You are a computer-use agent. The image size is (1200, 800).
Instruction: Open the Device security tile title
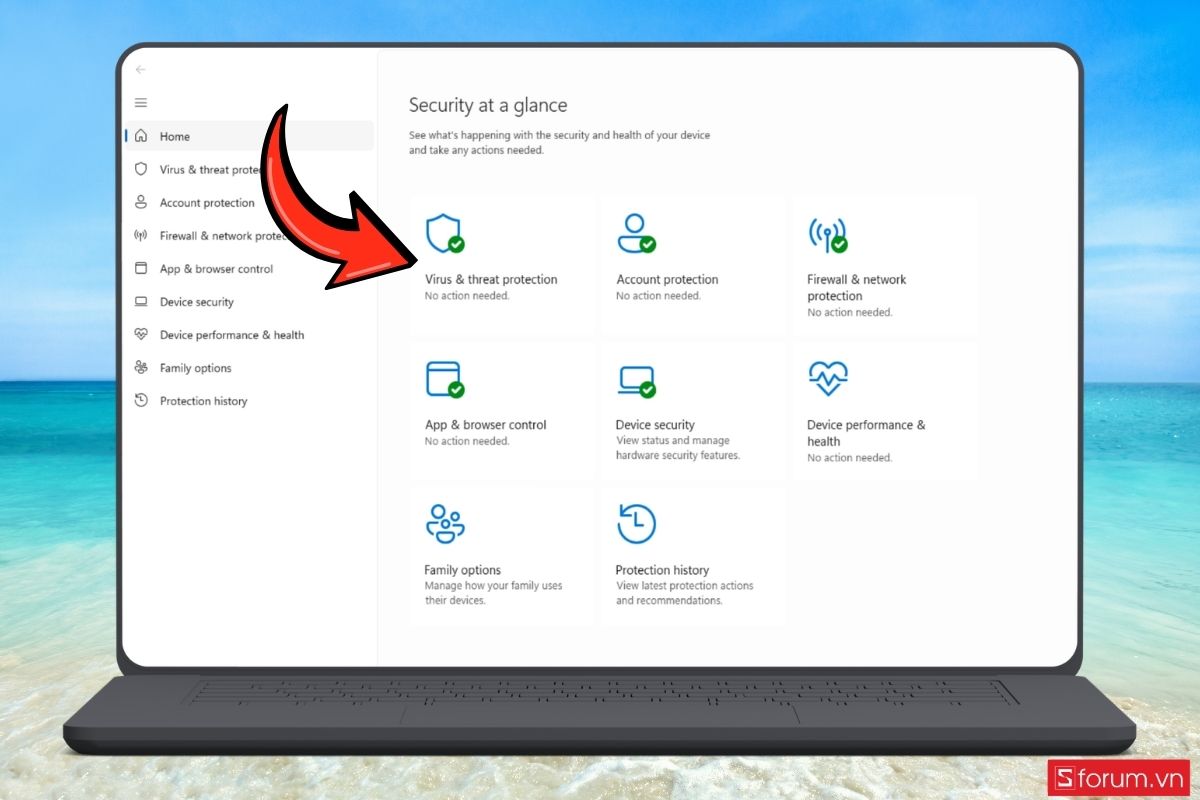655,425
